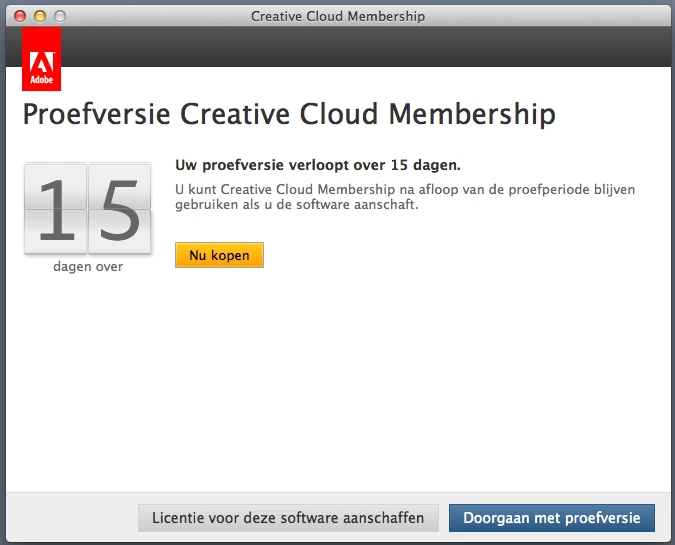The image size is (675, 545).
Task: Continue with Doorgaan met proefversie
Action: tap(551, 517)
